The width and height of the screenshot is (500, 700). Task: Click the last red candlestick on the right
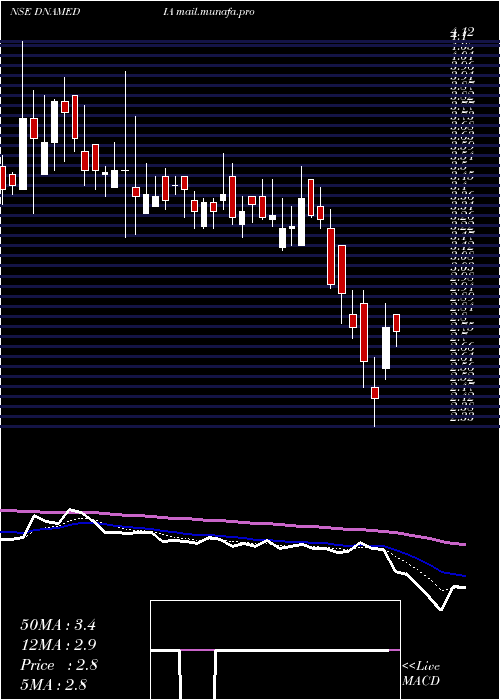point(396,323)
